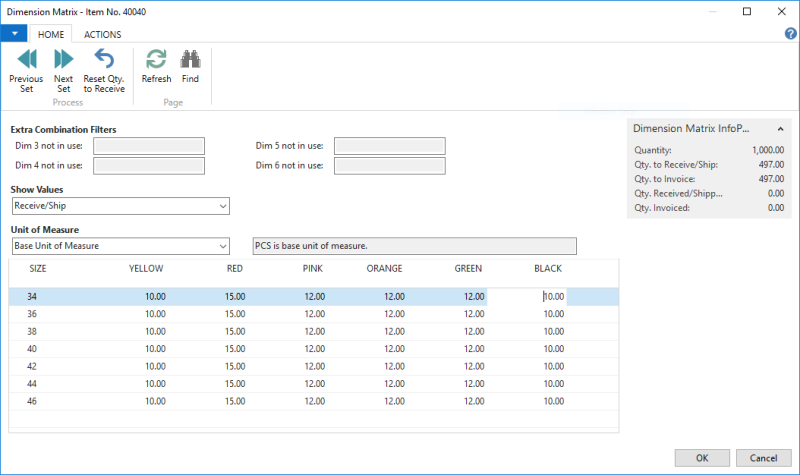
Task: Click the Qty. Received/Shipped 0.00 value
Action: click(776, 193)
